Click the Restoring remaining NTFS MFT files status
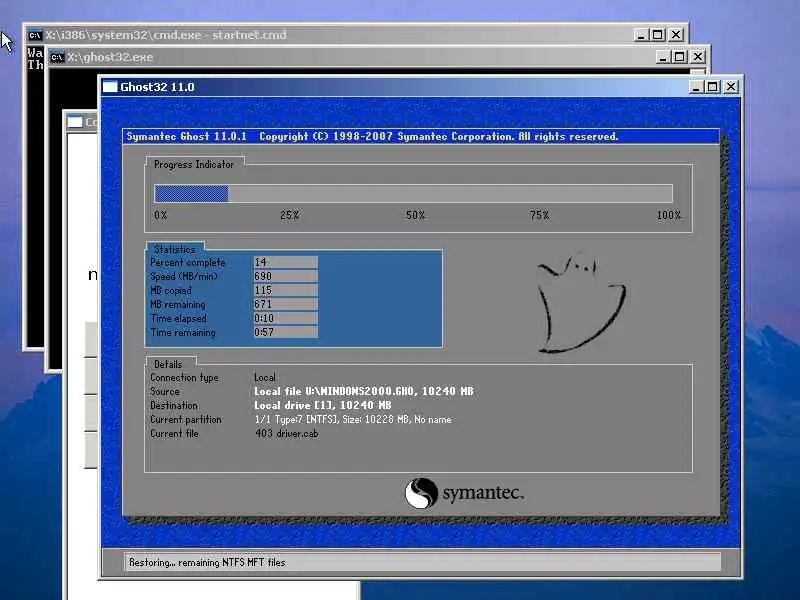The width and height of the screenshot is (800, 600). point(207,563)
